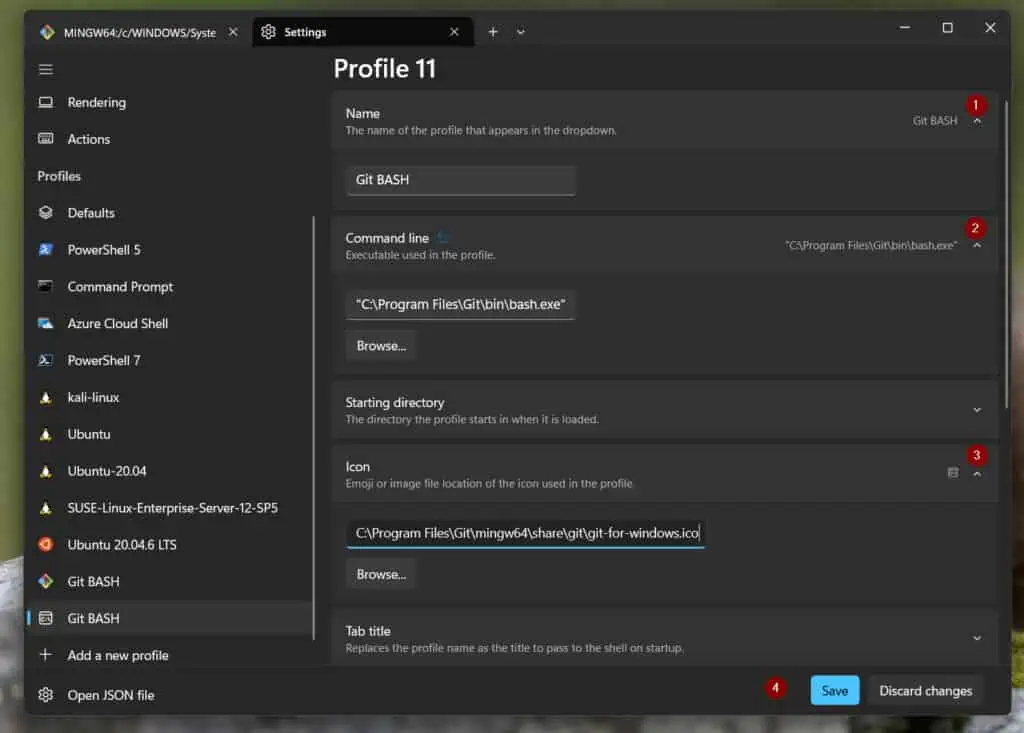The height and width of the screenshot is (733, 1024).
Task: Click the Settings tab gear icon
Action: coord(268,32)
